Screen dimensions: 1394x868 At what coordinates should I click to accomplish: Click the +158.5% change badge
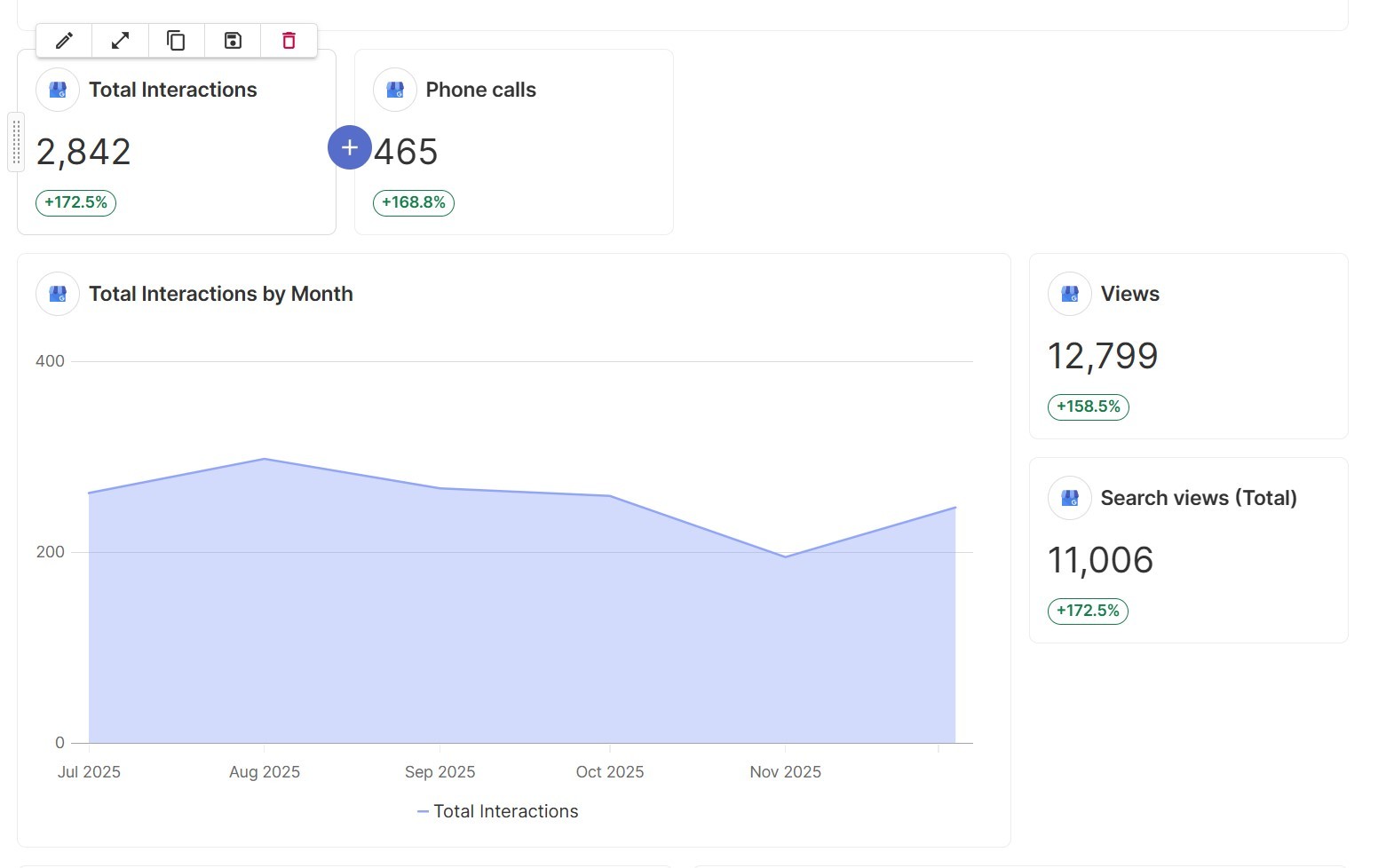[1089, 406]
